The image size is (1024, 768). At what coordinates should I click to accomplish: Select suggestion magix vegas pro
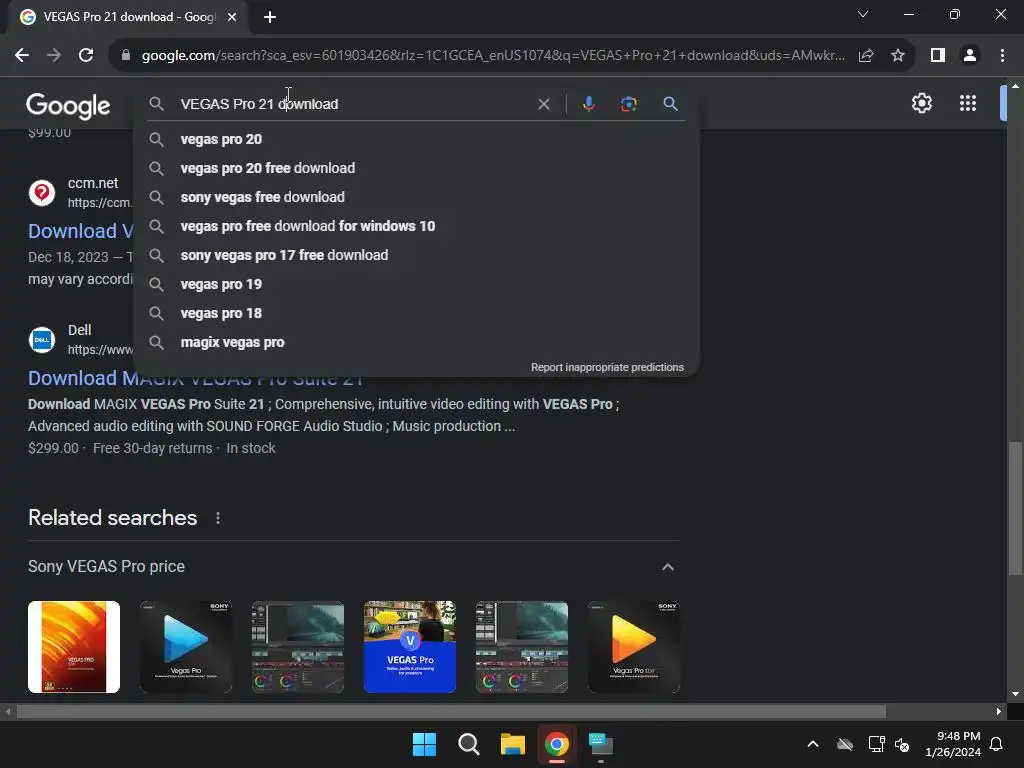pos(416,342)
